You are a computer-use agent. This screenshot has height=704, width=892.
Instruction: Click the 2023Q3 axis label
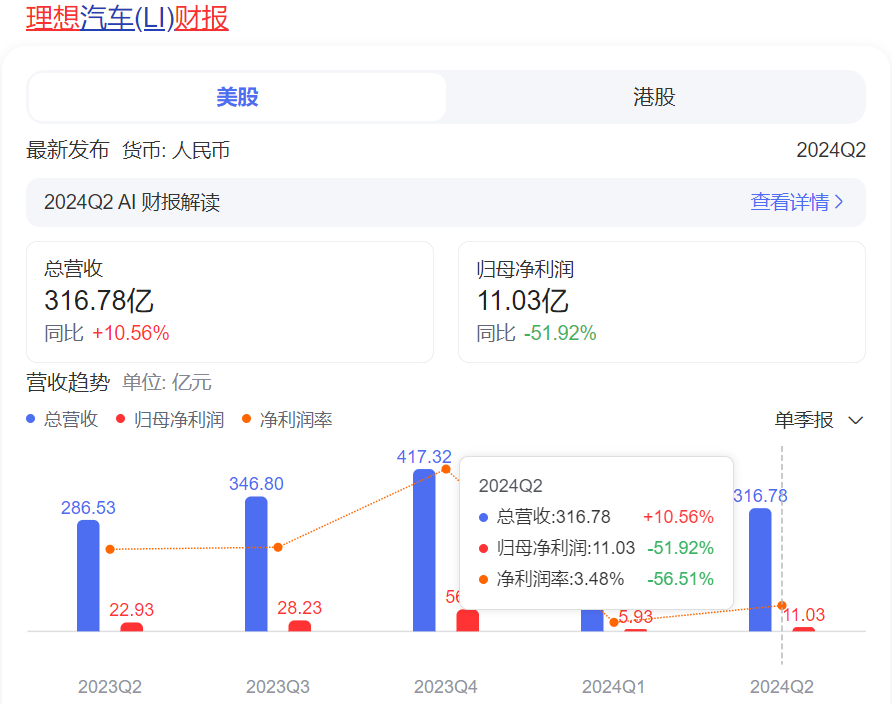(x=278, y=686)
